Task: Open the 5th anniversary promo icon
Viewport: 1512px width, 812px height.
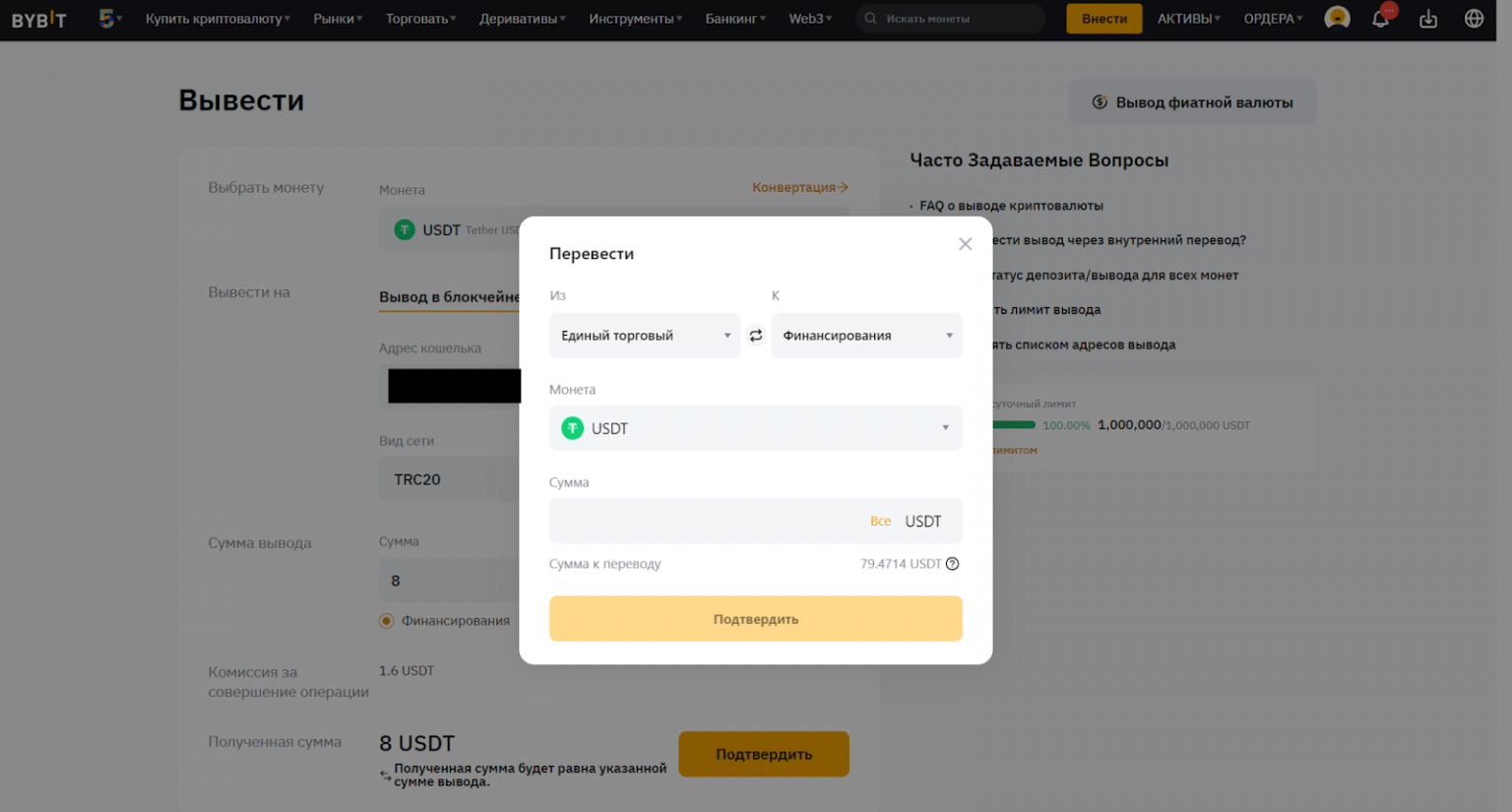Action: point(103,17)
